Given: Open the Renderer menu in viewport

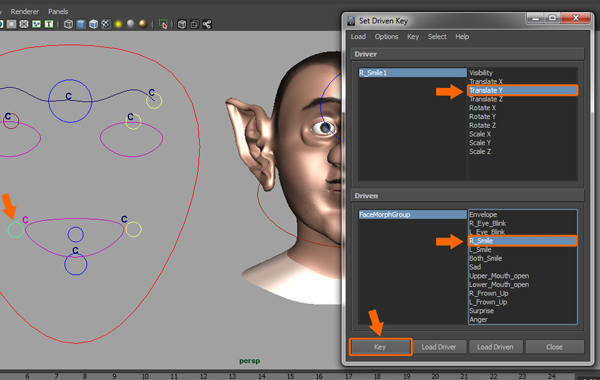Looking at the screenshot, I should point(24,11).
